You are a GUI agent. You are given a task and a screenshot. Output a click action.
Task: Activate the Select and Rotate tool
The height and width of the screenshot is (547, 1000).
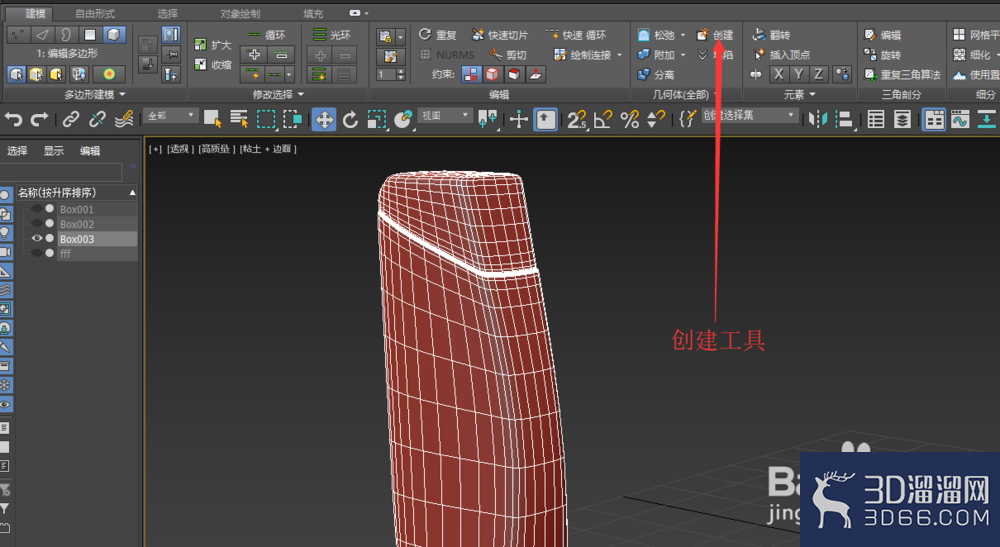[351, 119]
